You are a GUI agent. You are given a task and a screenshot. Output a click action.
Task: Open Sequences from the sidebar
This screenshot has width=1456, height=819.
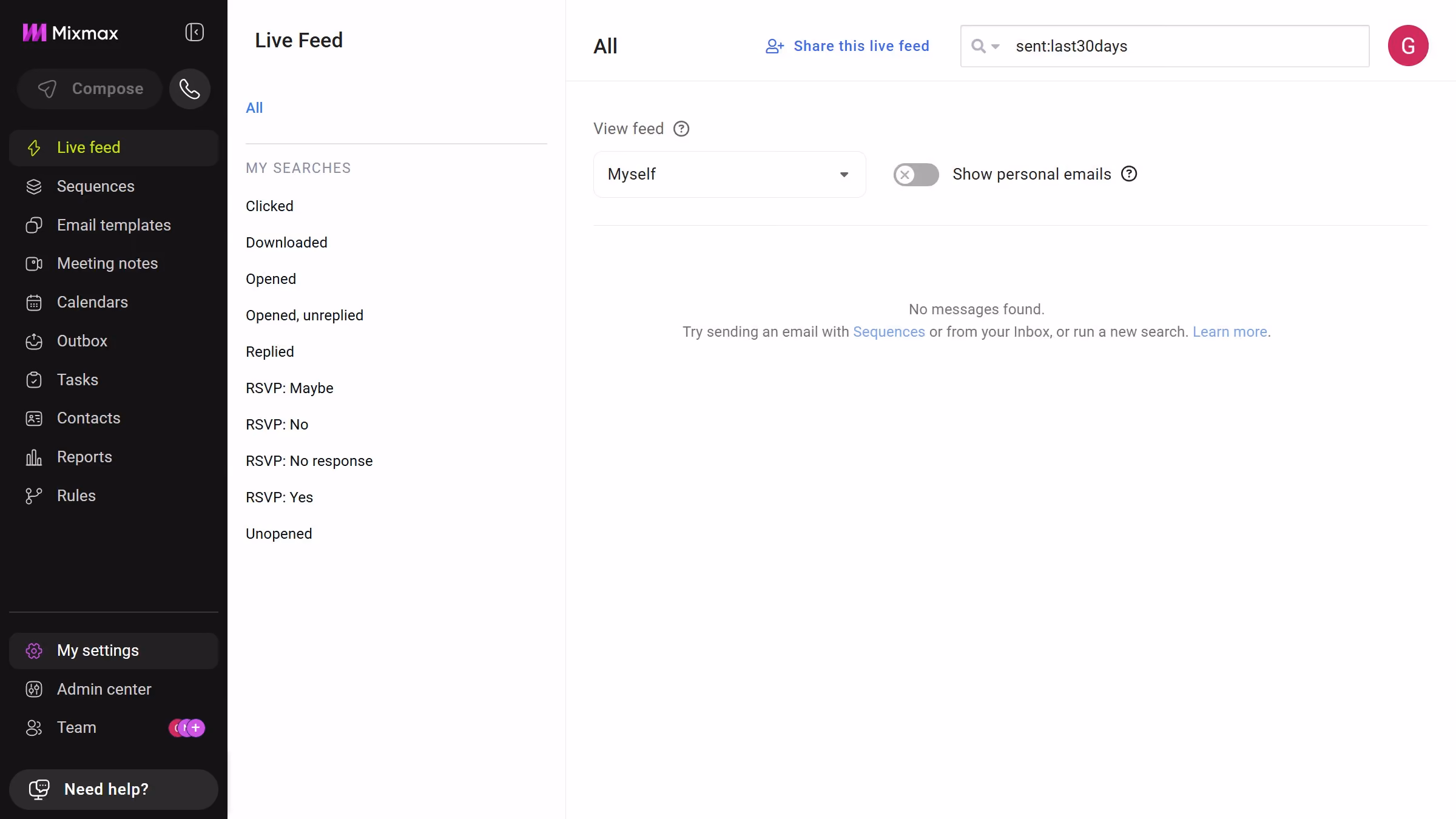pyautogui.click(x=113, y=187)
